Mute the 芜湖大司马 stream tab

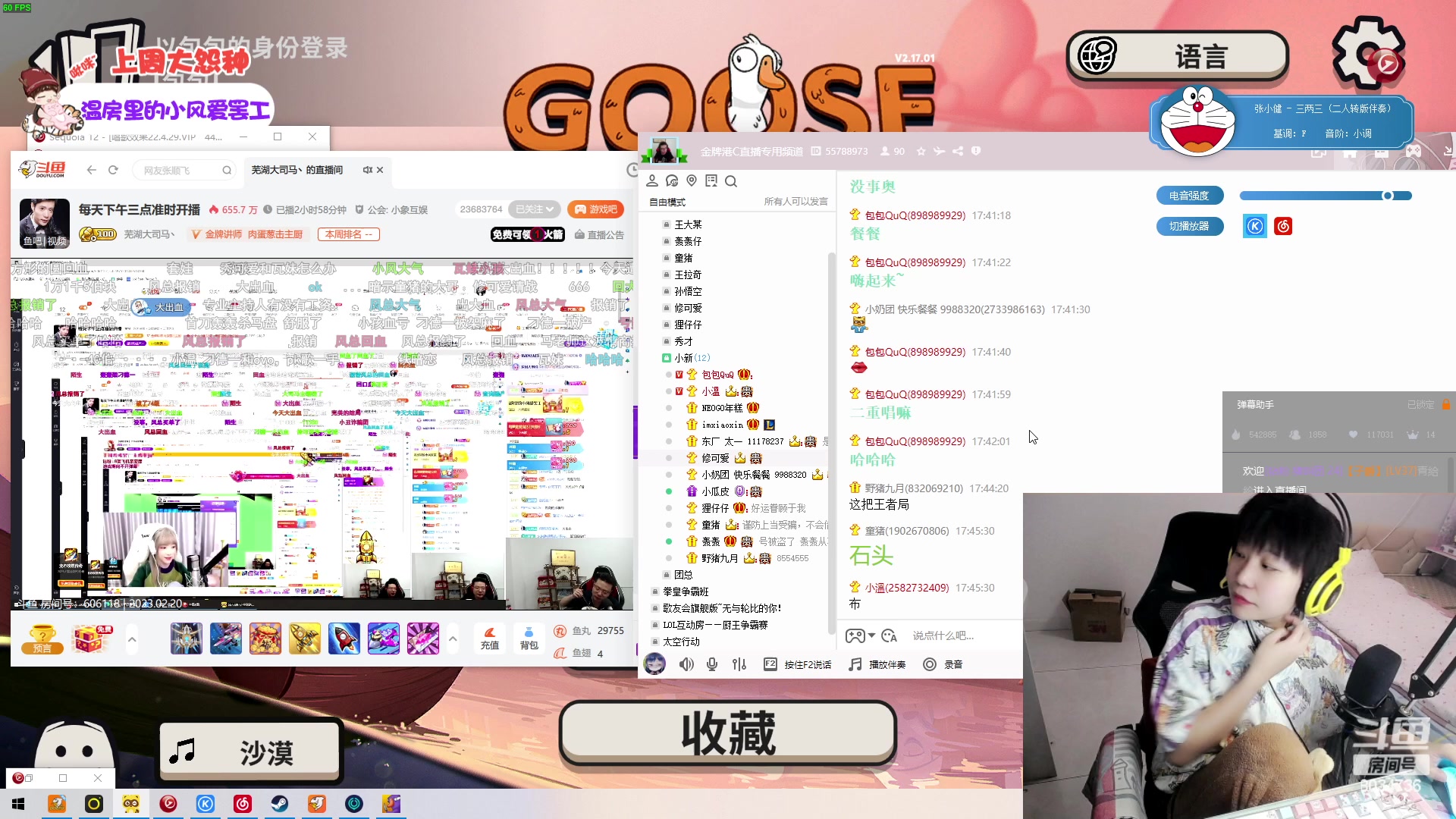[367, 170]
